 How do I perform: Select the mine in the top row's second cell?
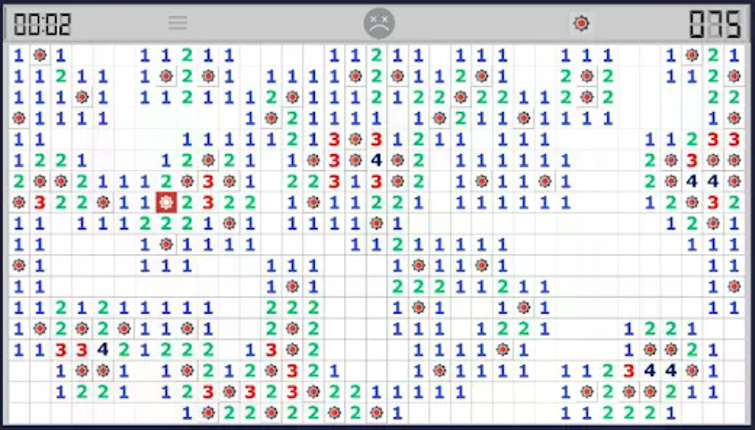40,55
